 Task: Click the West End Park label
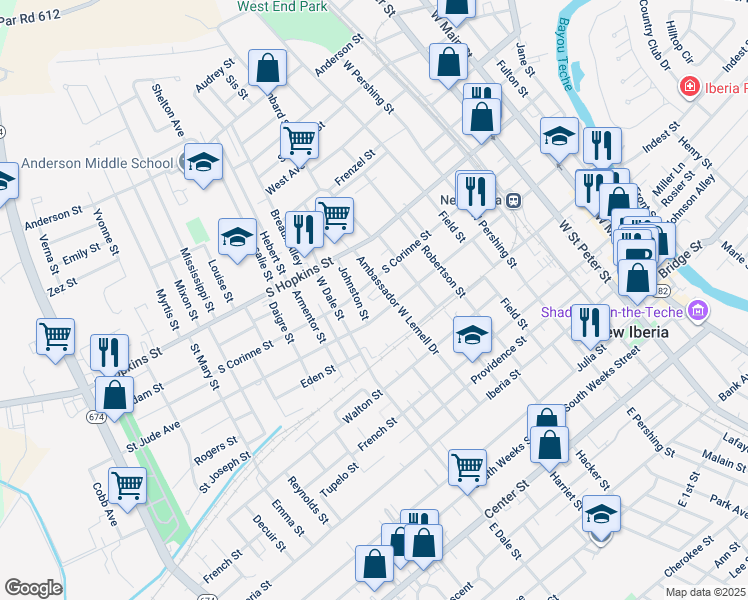282,7
